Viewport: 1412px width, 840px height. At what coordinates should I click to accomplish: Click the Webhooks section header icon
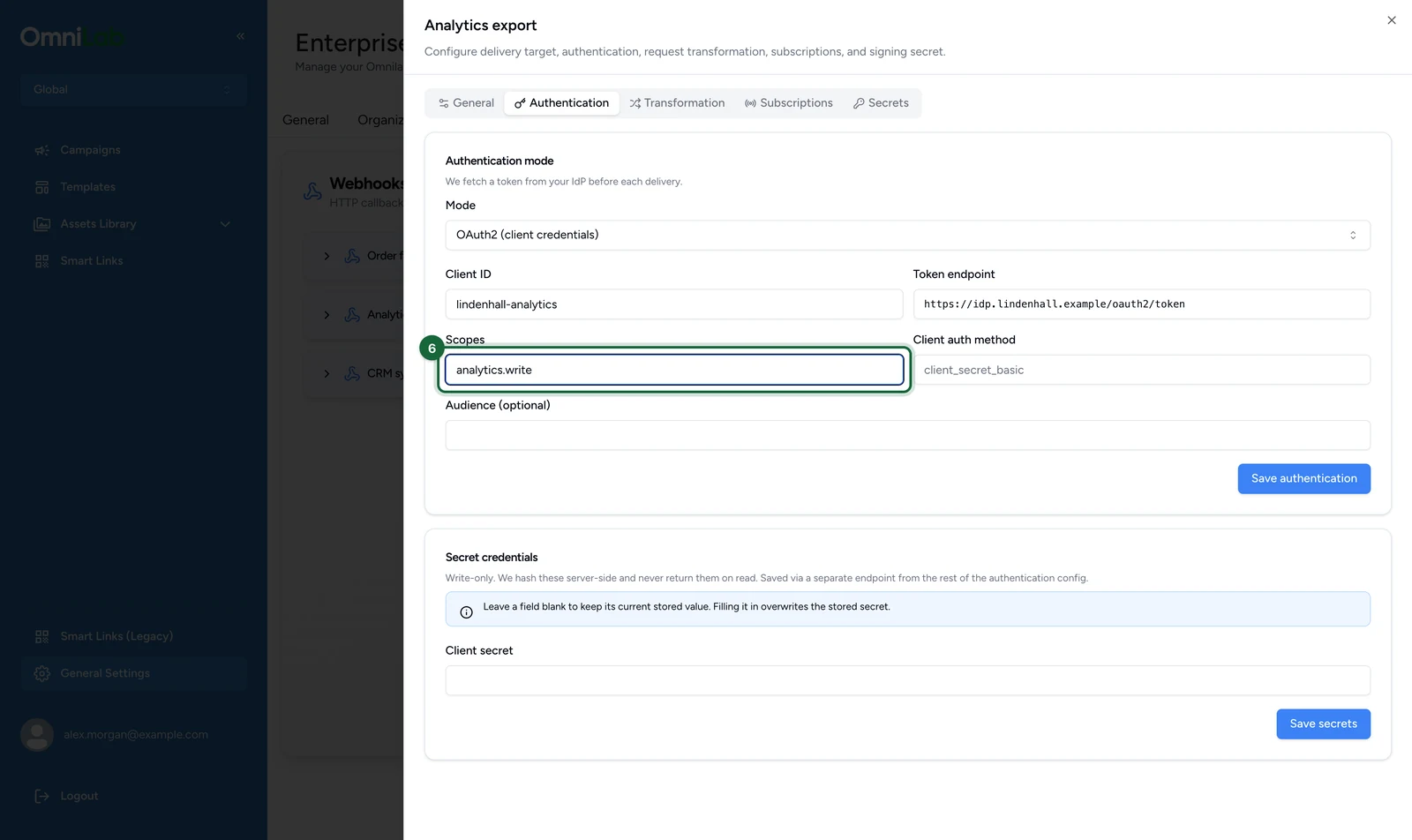(x=312, y=191)
